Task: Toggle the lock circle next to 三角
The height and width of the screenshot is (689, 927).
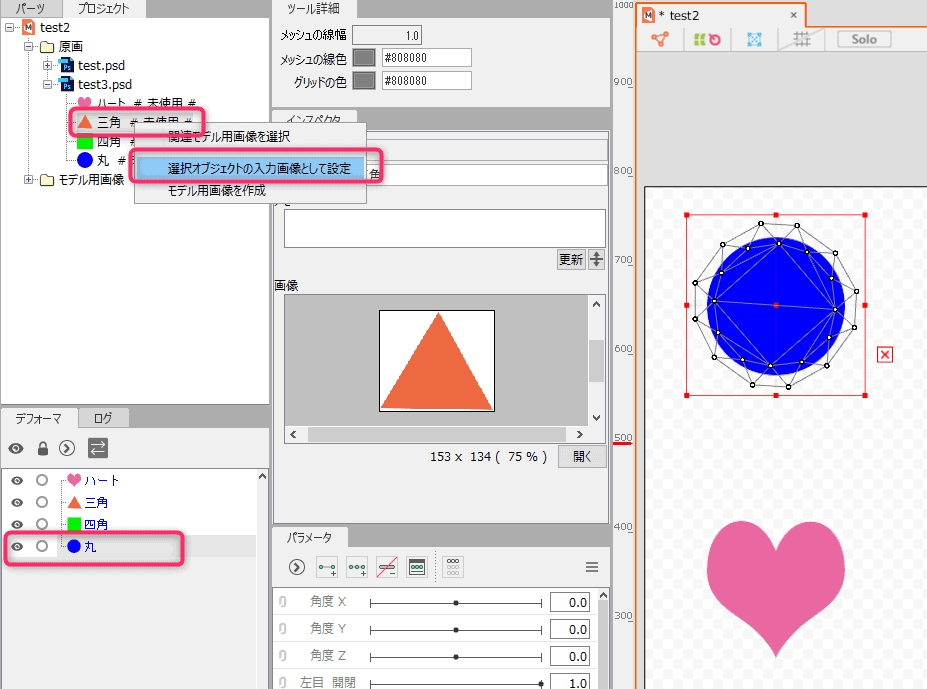Action: 42,503
